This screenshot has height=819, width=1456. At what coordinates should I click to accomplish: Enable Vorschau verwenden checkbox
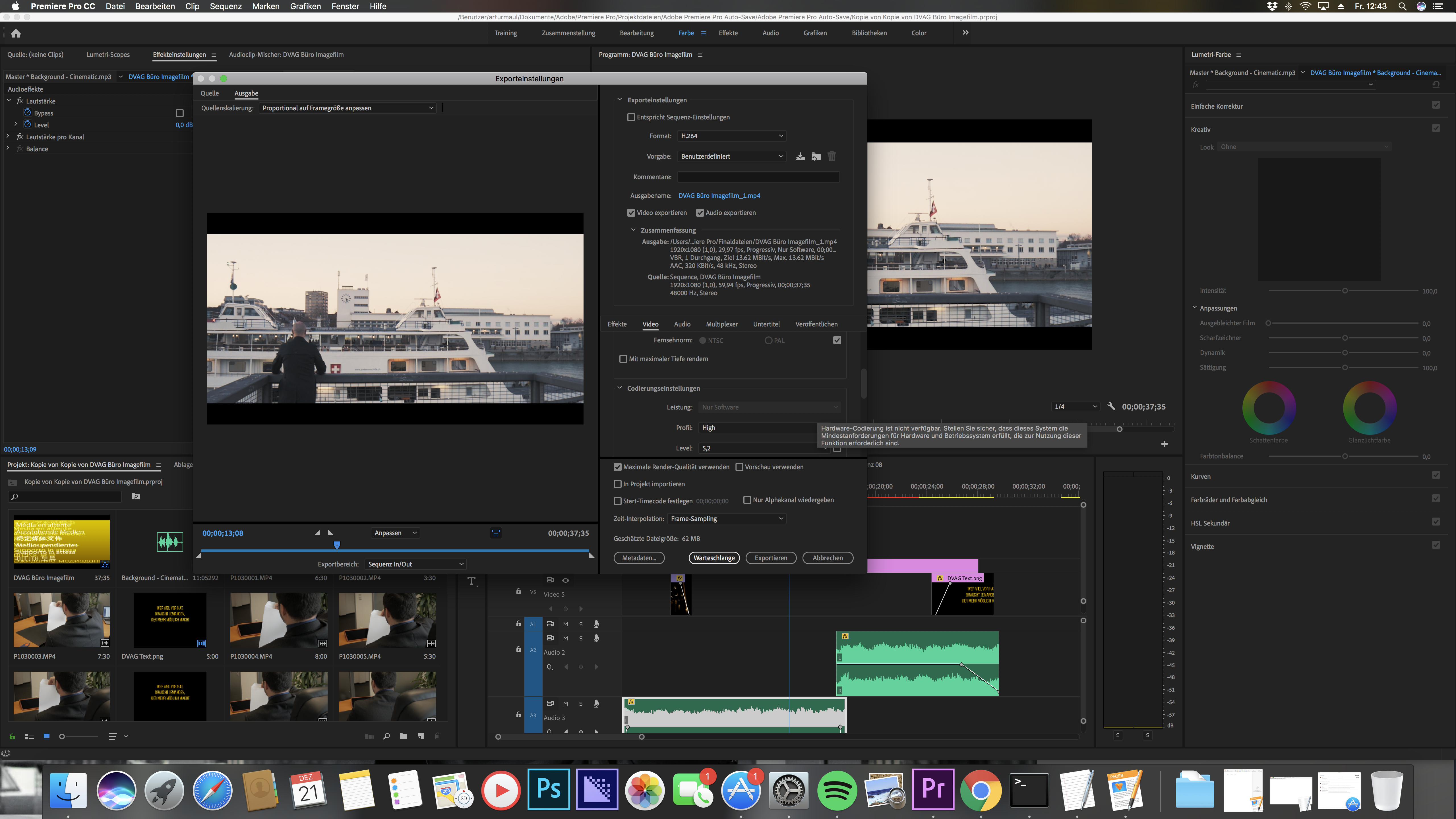click(739, 467)
